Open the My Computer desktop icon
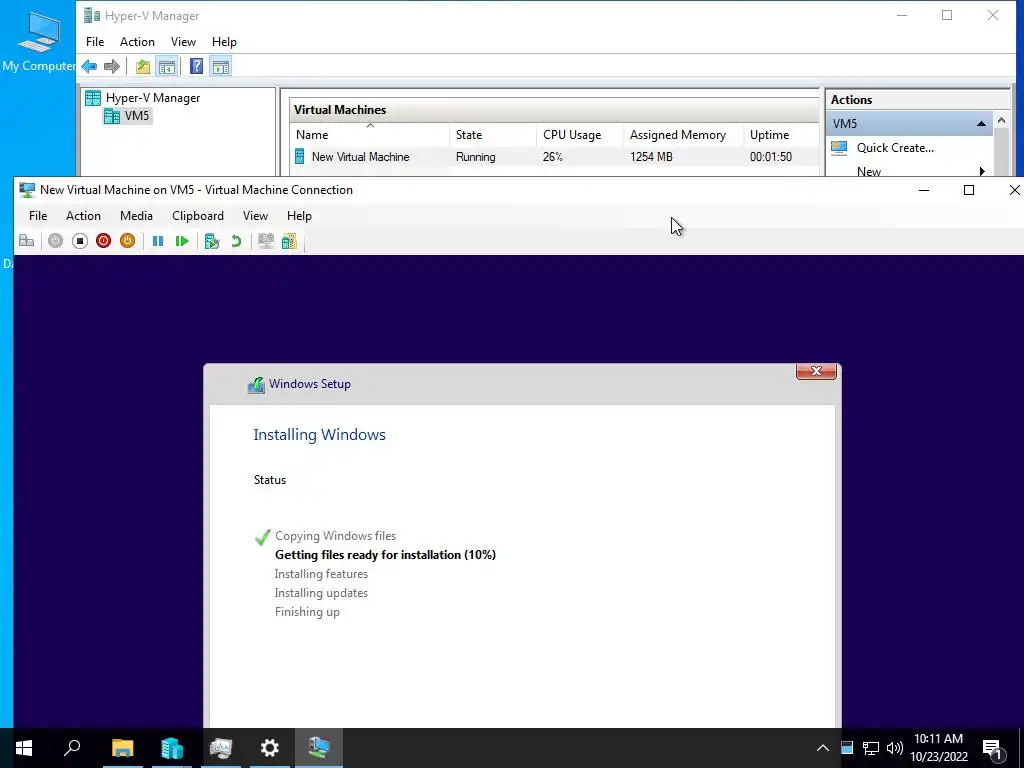Image resolution: width=1024 pixels, height=768 pixels. (x=39, y=40)
